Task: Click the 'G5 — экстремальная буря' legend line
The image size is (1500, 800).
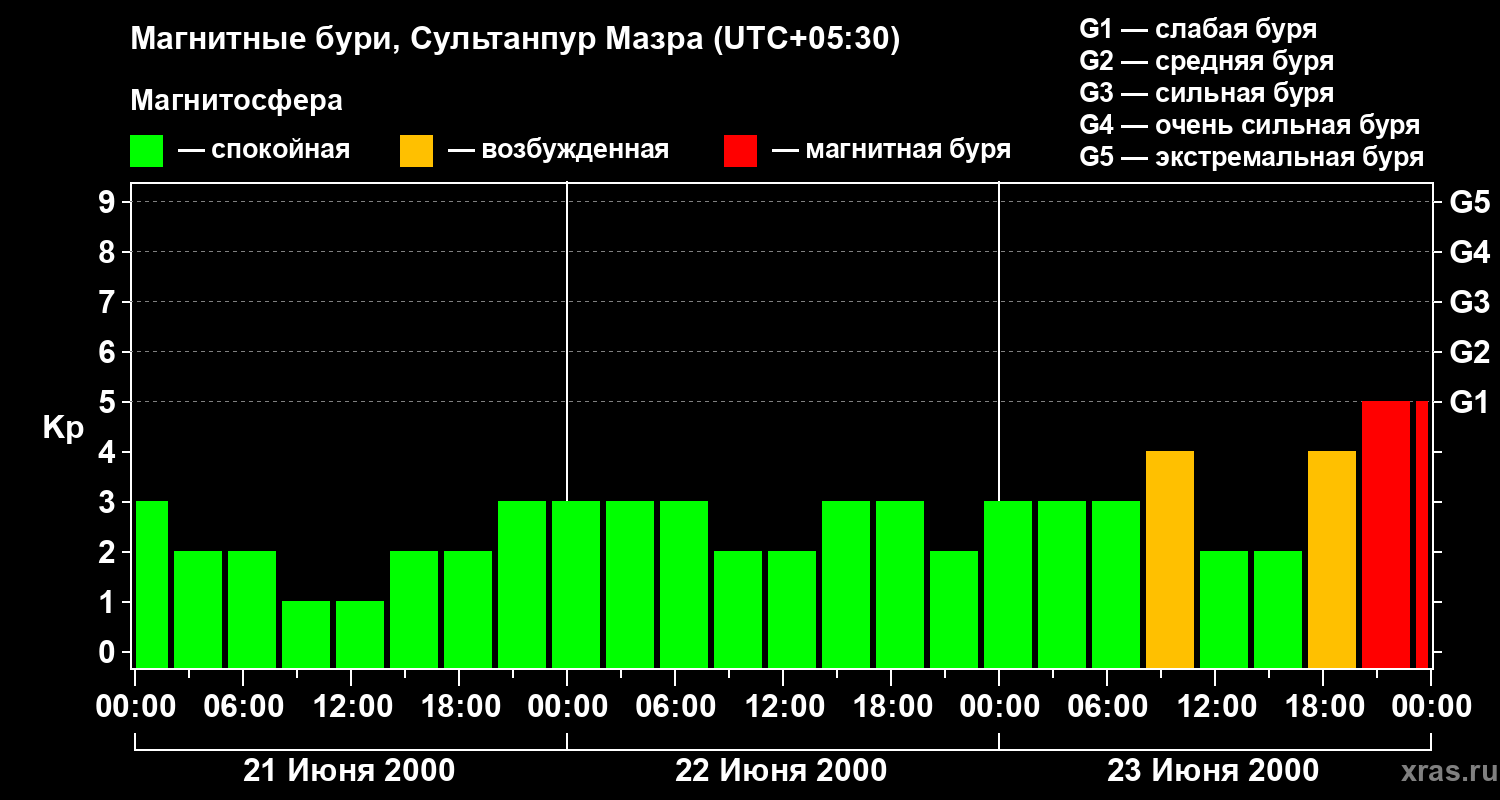Action: click(x=1252, y=157)
